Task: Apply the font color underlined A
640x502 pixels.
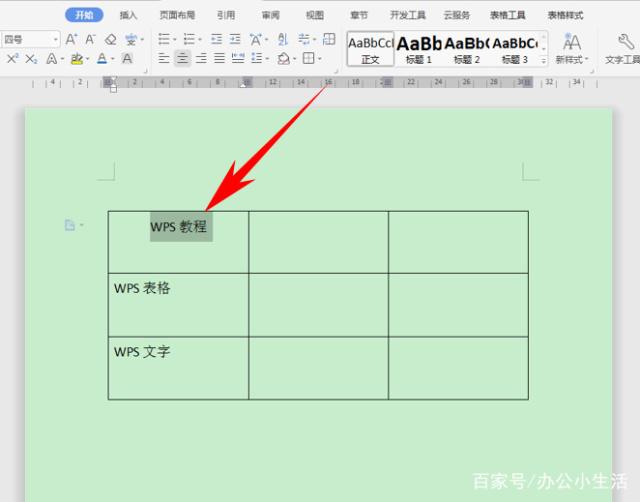Action: point(102,59)
